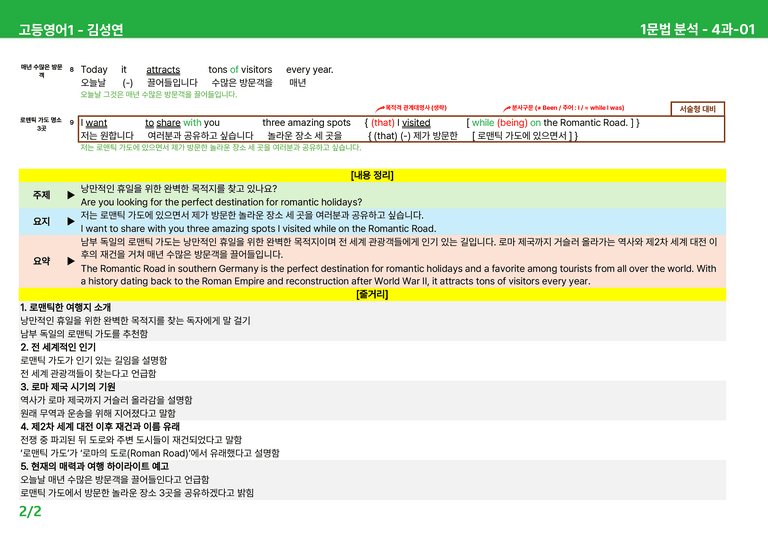Click the line 낭만적인 휴일을 위한 완벽한 목적지를 찾고 있나요?

179,189
